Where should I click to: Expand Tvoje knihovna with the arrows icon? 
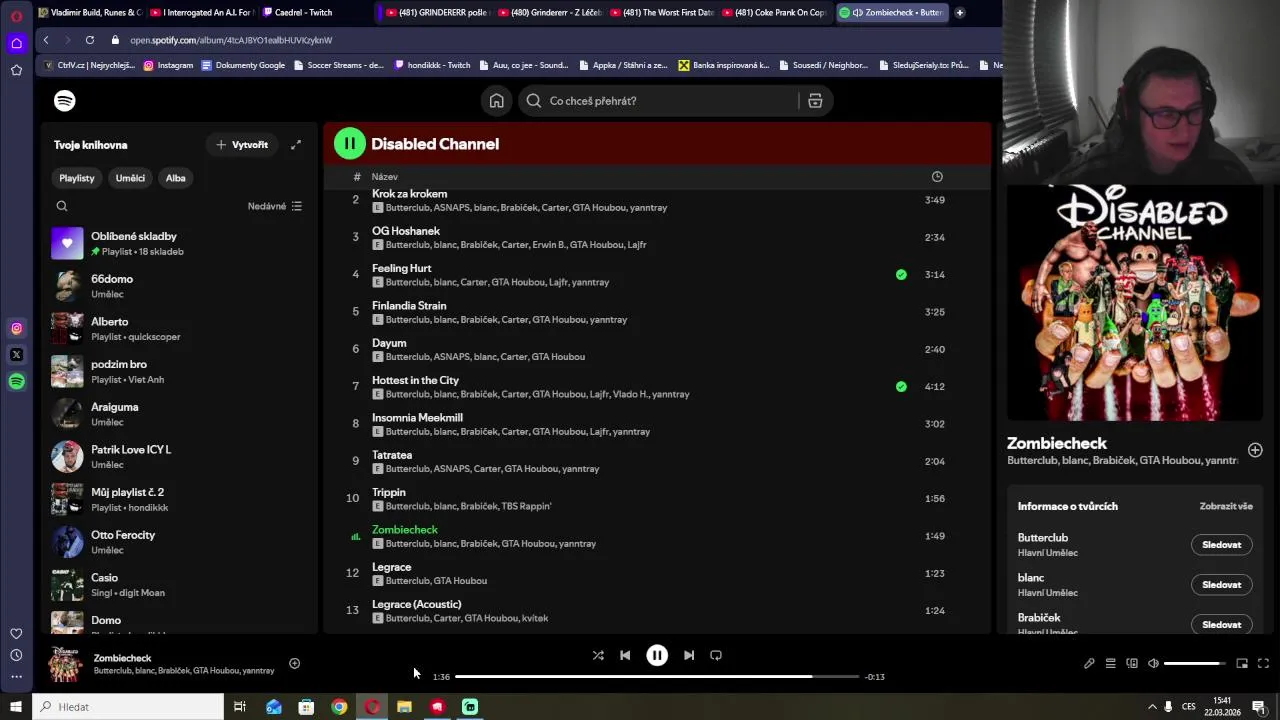(296, 145)
